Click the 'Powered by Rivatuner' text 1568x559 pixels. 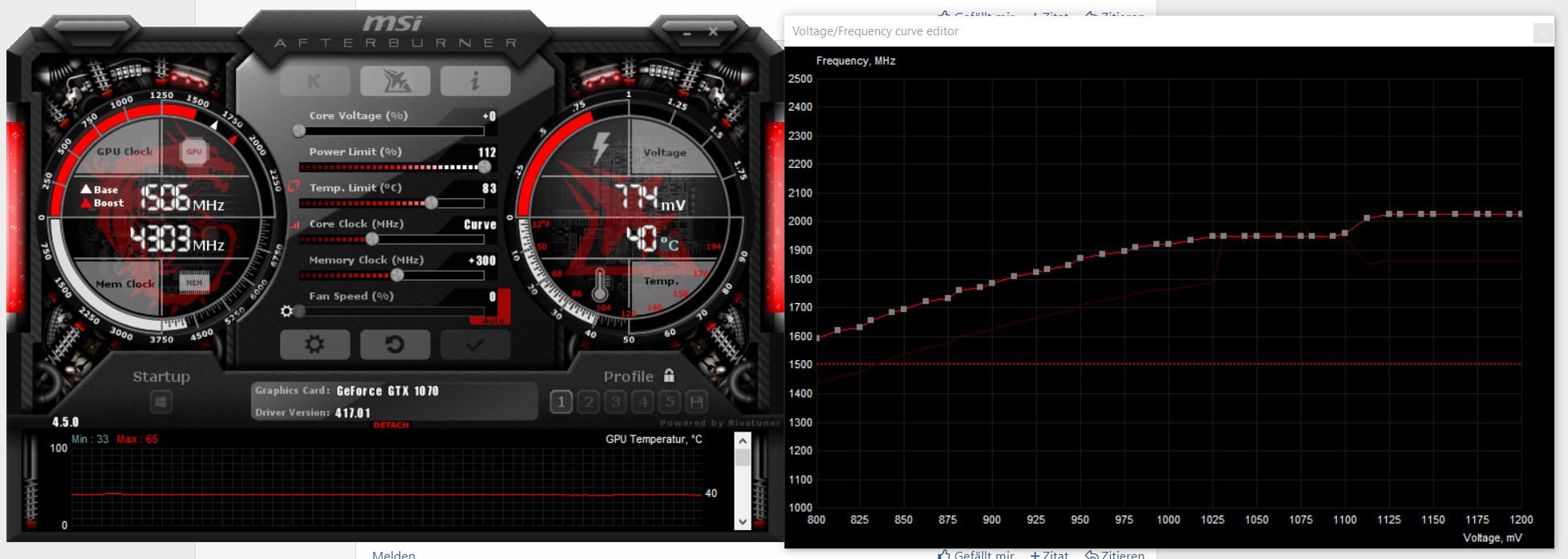719,423
